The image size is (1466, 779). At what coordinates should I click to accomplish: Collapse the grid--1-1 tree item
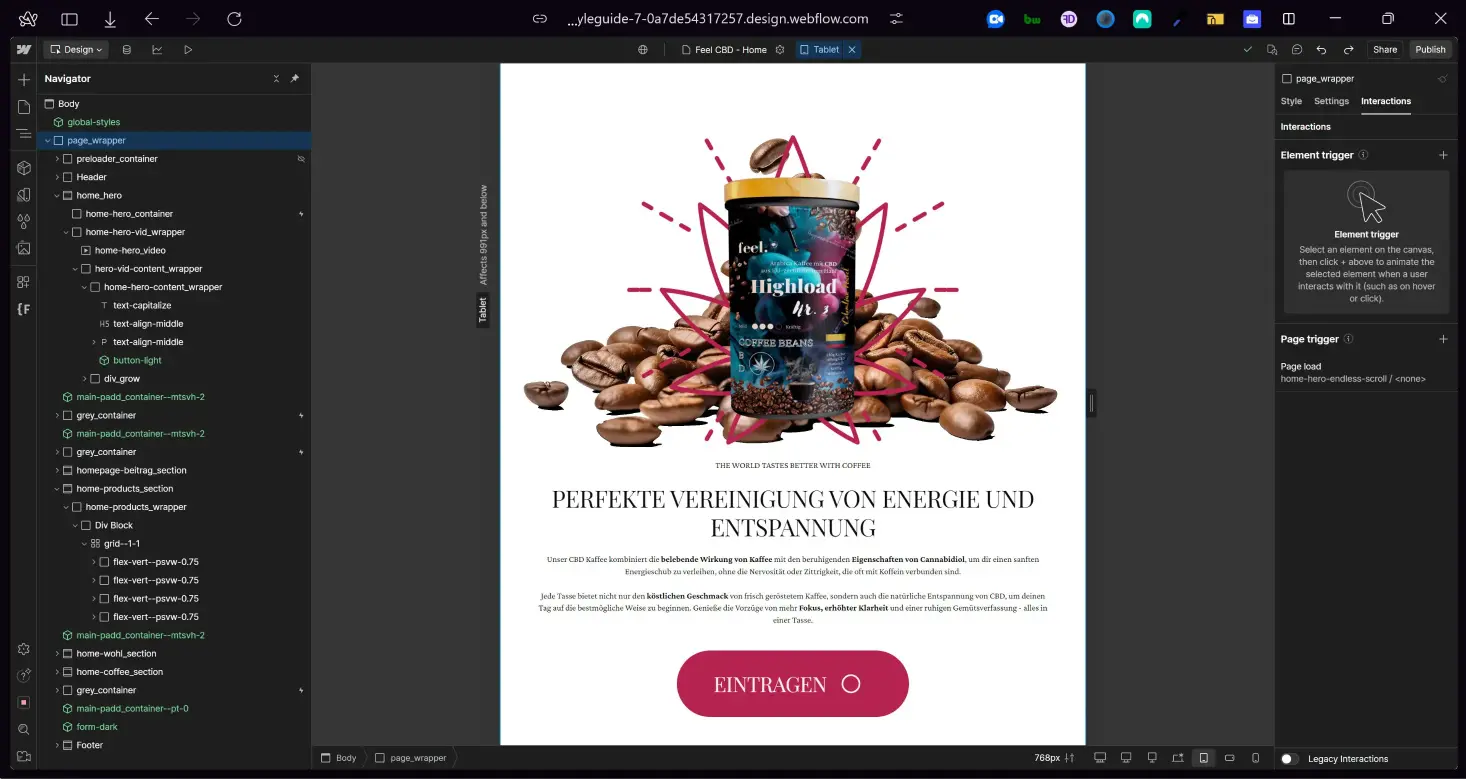point(84,544)
